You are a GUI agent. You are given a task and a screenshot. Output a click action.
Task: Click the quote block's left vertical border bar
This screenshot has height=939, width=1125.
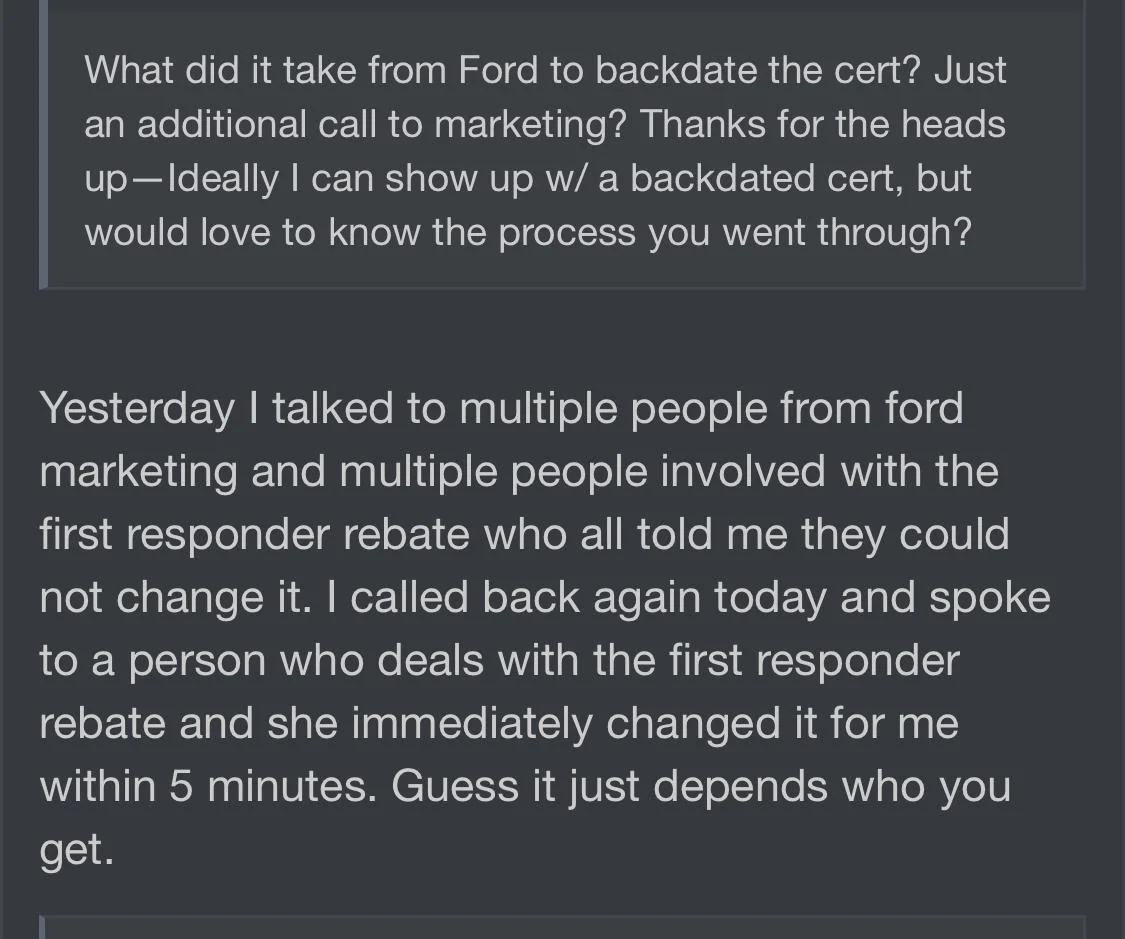(43, 144)
